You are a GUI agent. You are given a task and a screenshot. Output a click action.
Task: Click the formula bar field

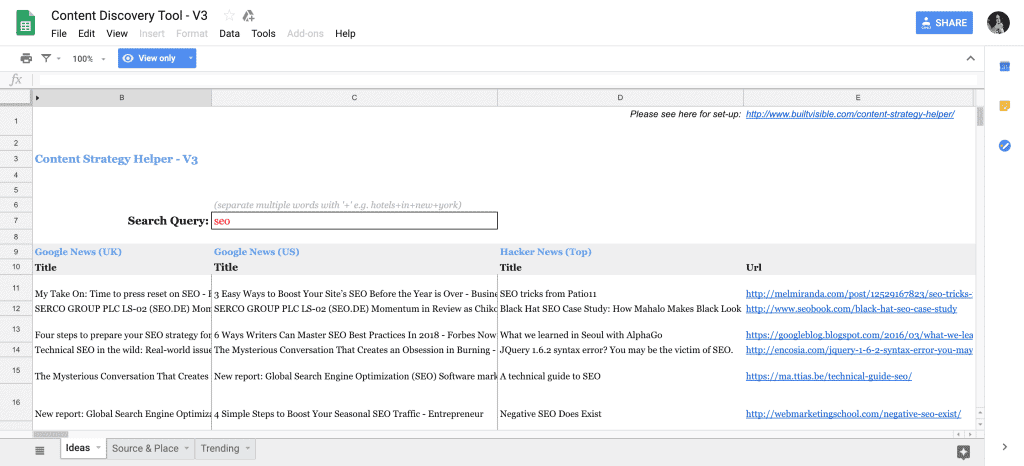[x=508, y=80]
